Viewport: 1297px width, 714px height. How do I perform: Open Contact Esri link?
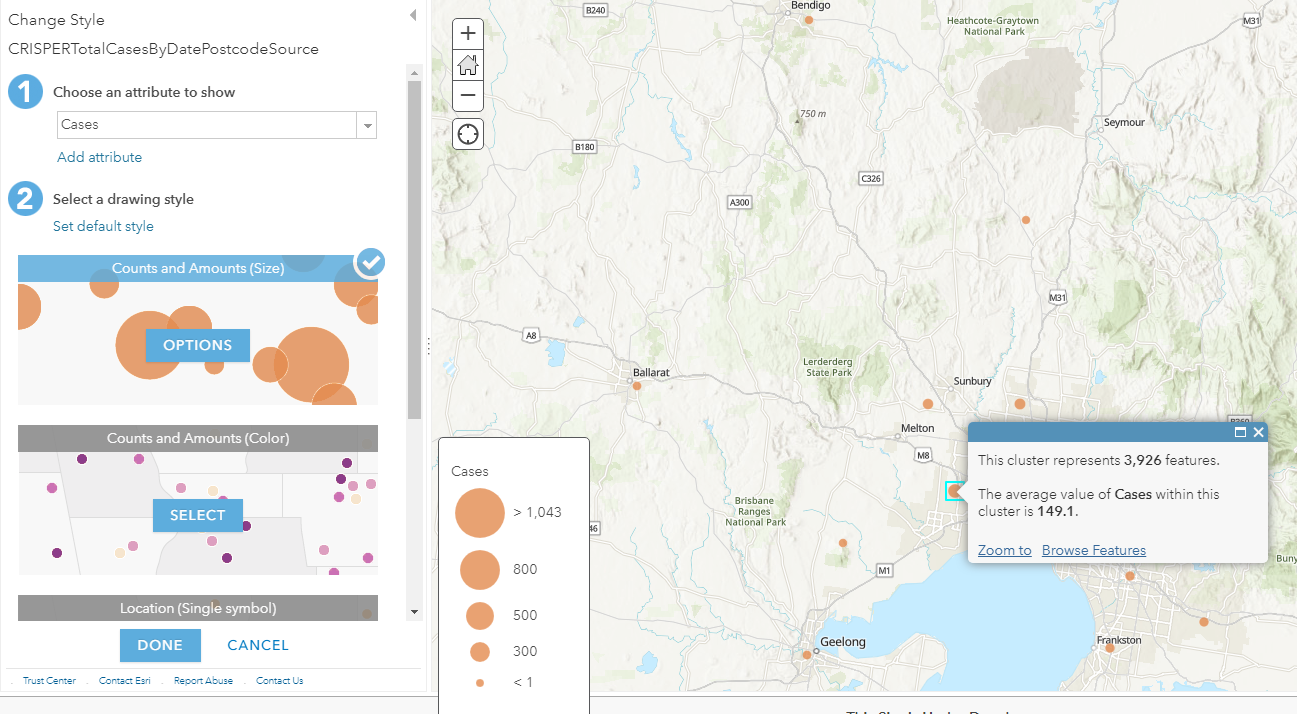[x=125, y=681]
